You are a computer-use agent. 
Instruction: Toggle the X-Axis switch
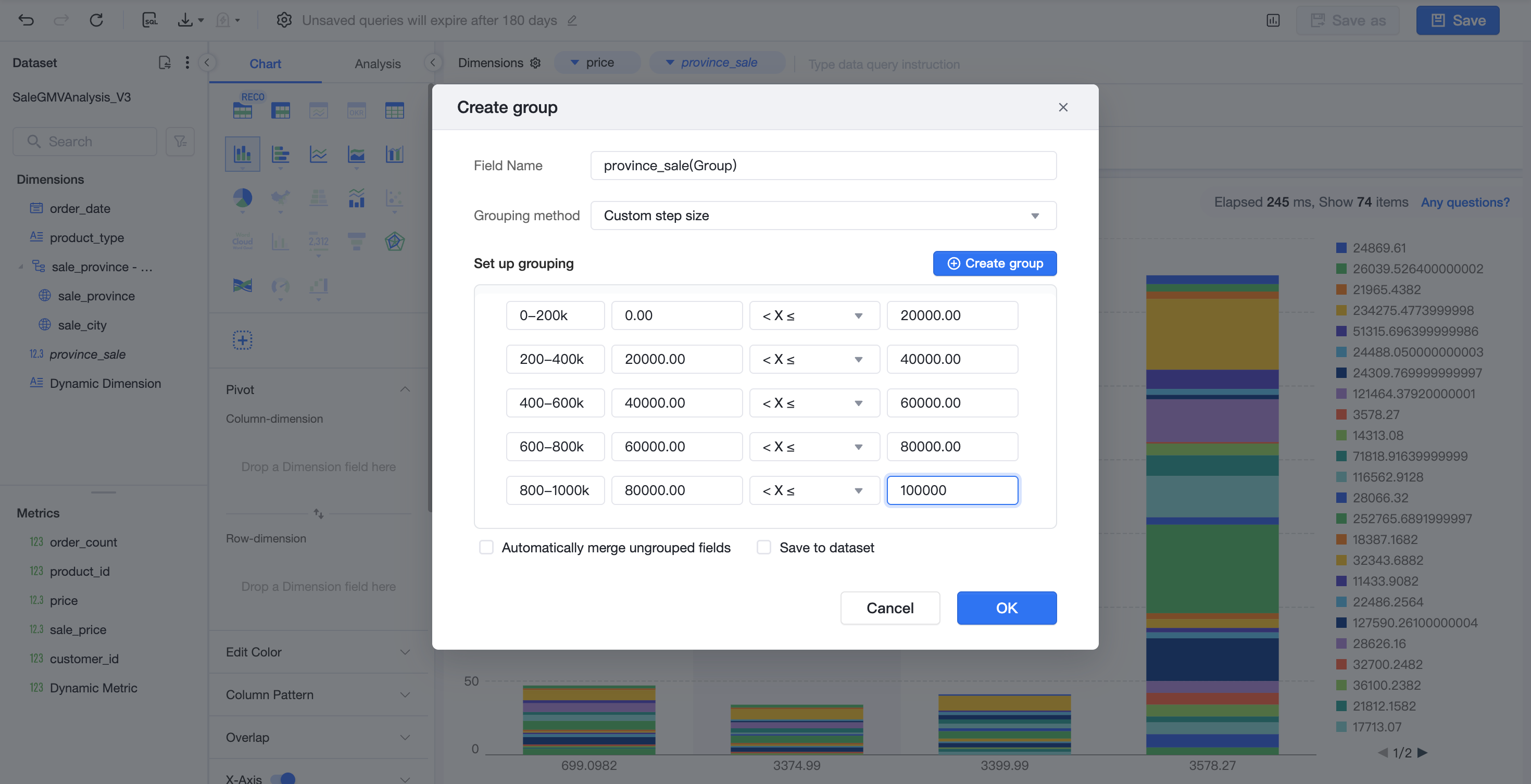283,778
